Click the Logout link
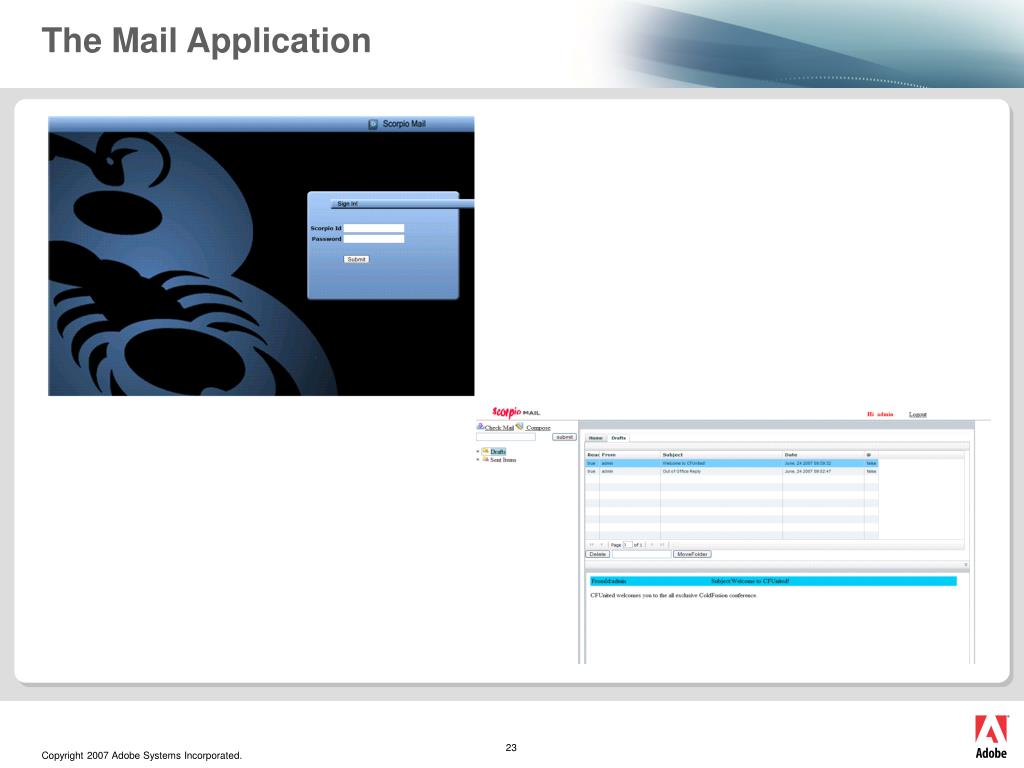The image size is (1024, 768). (x=918, y=414)
